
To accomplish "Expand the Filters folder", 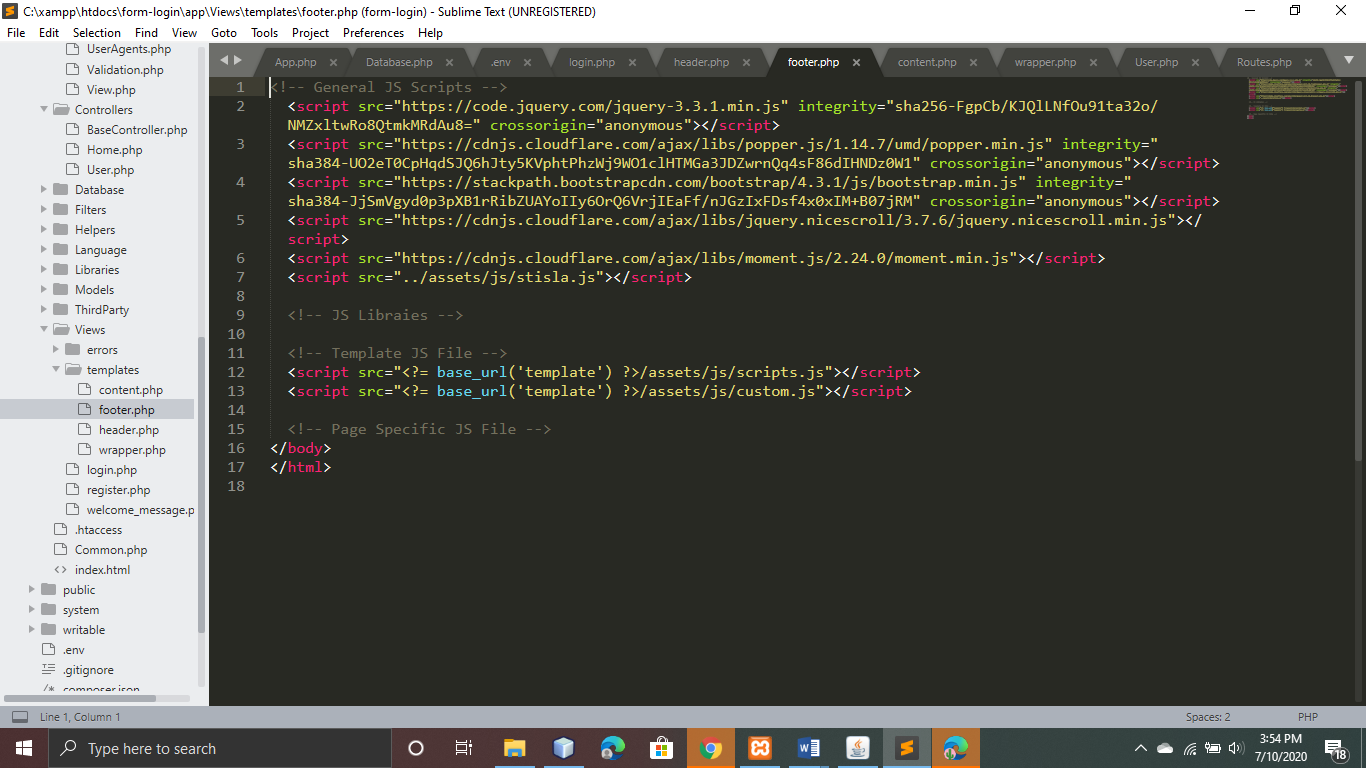I will [x=44, y=209].
